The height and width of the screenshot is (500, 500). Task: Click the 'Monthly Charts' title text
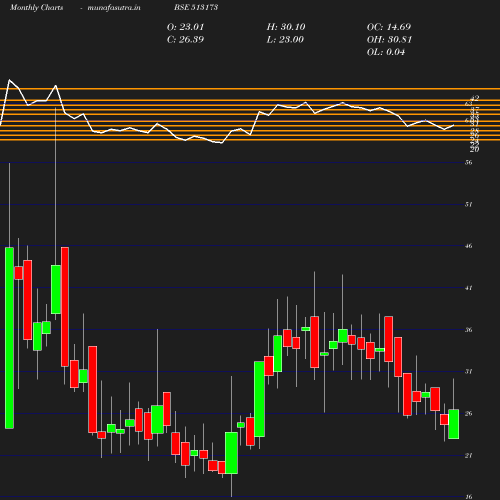tap(36, 7)
